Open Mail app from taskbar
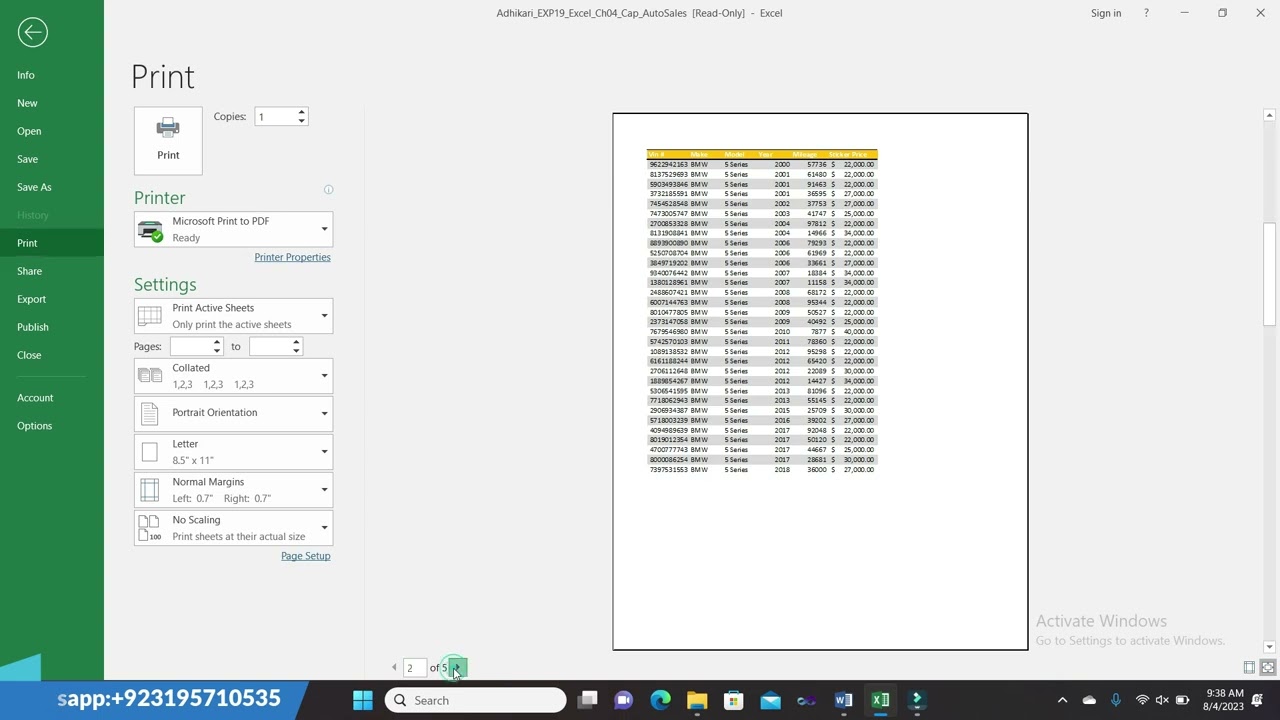This screenshot has height=720, width=1280. click(770, 700)
